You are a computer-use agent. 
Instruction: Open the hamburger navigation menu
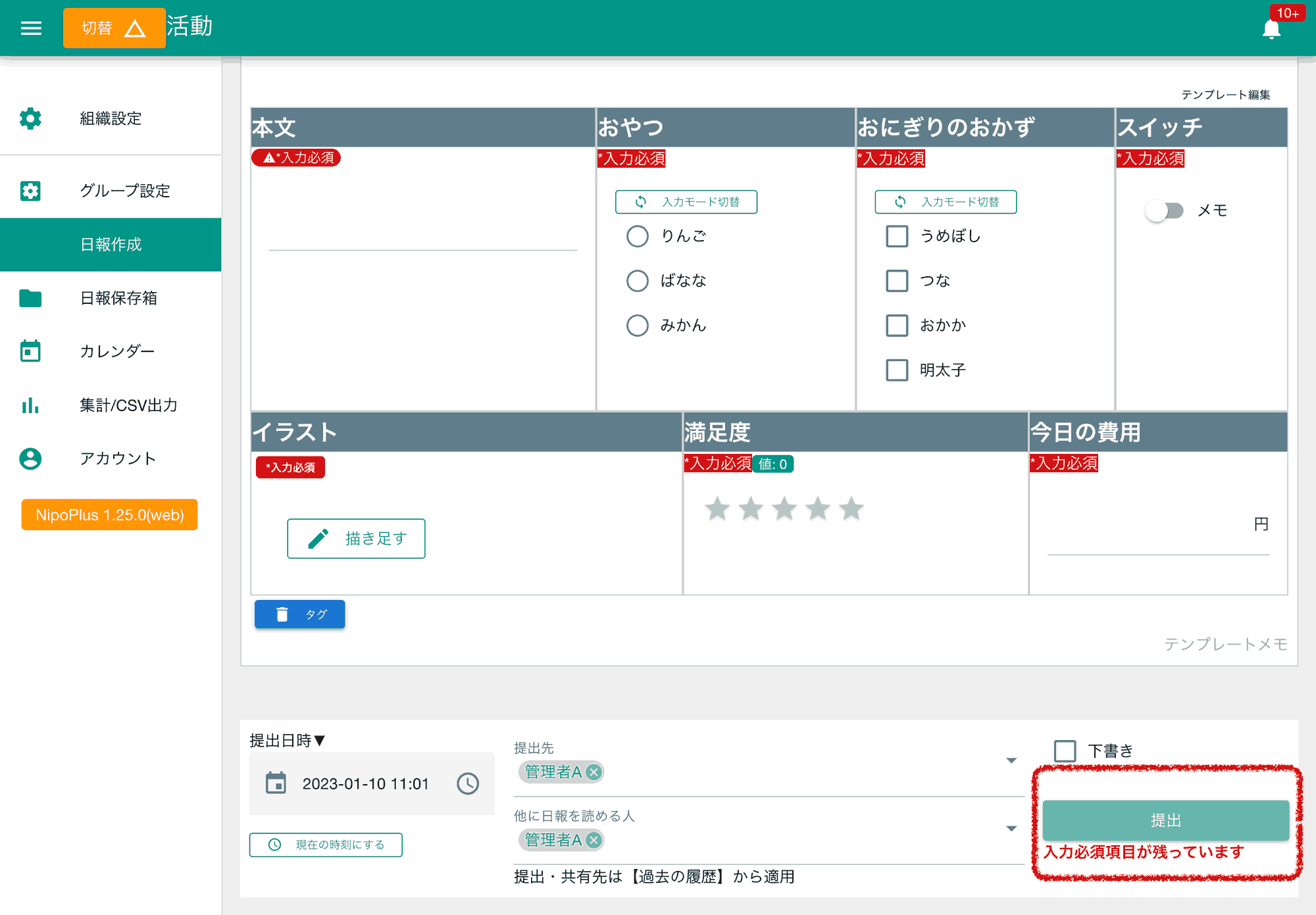pyautogui.click(x=31, y=28)
